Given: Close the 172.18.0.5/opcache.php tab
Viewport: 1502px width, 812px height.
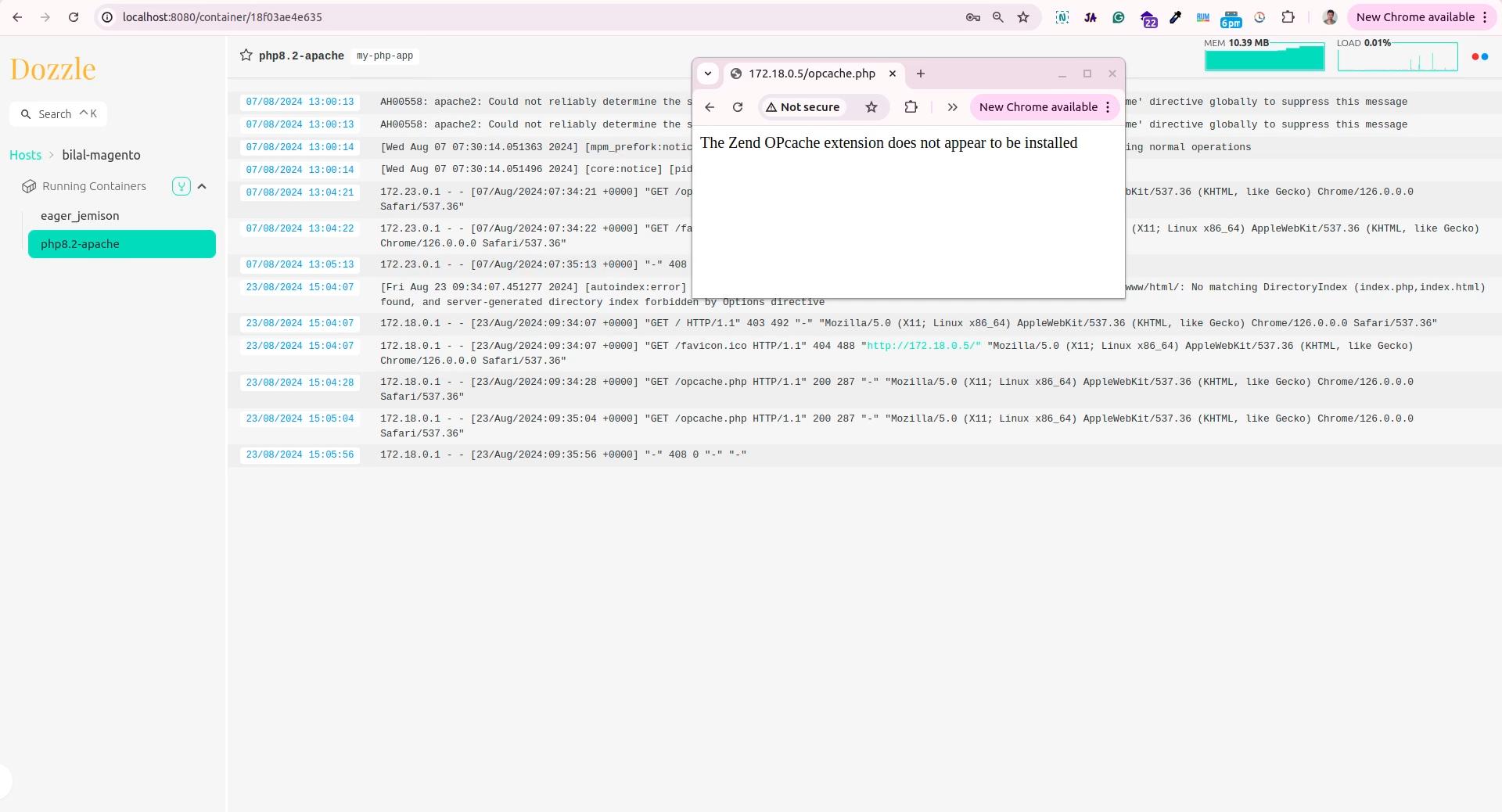Looking at the screenshot, I should (x=892, y=74).
